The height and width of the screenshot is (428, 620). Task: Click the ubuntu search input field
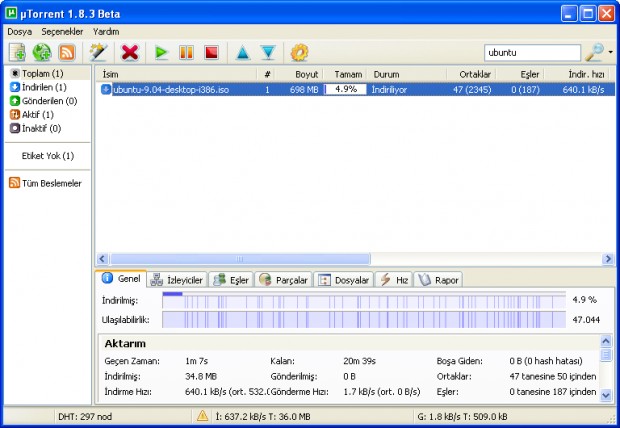click(x=532, y=53)
